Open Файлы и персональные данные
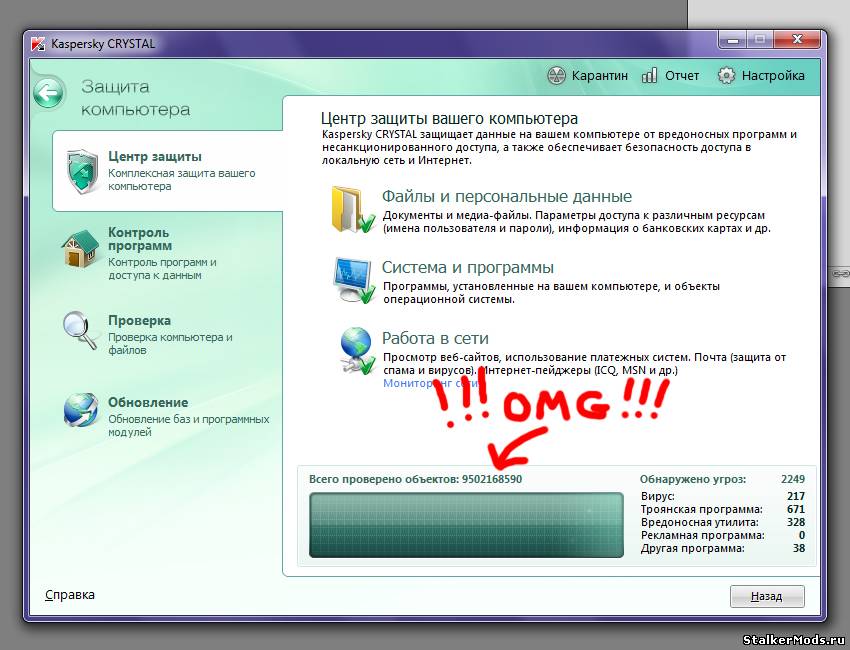 tap(507, 196)
